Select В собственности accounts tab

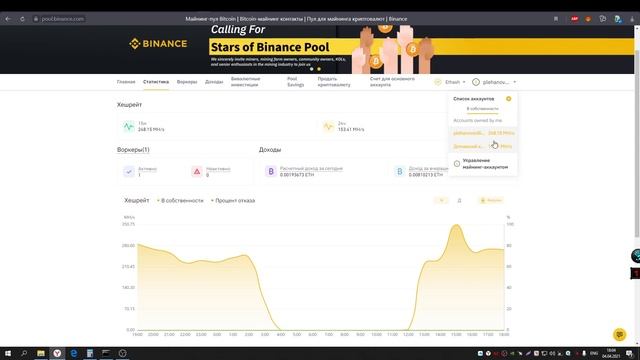tap(482, 109)
